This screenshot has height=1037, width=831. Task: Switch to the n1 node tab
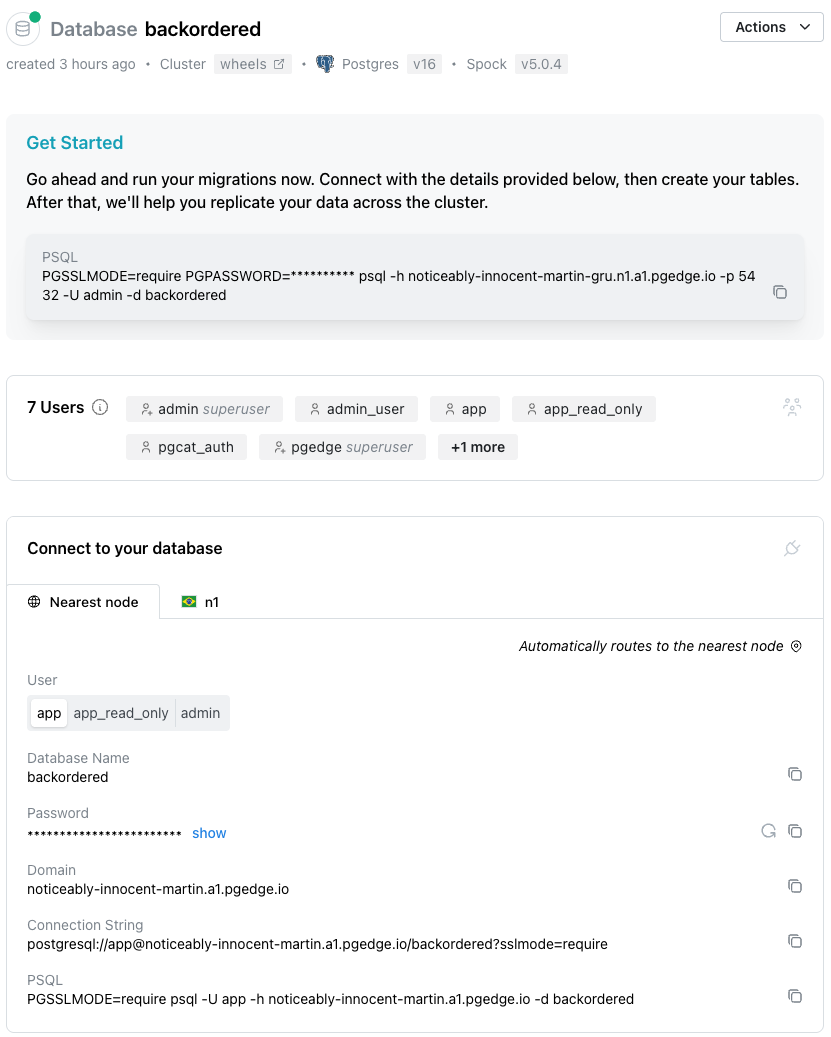pos(201,602)
